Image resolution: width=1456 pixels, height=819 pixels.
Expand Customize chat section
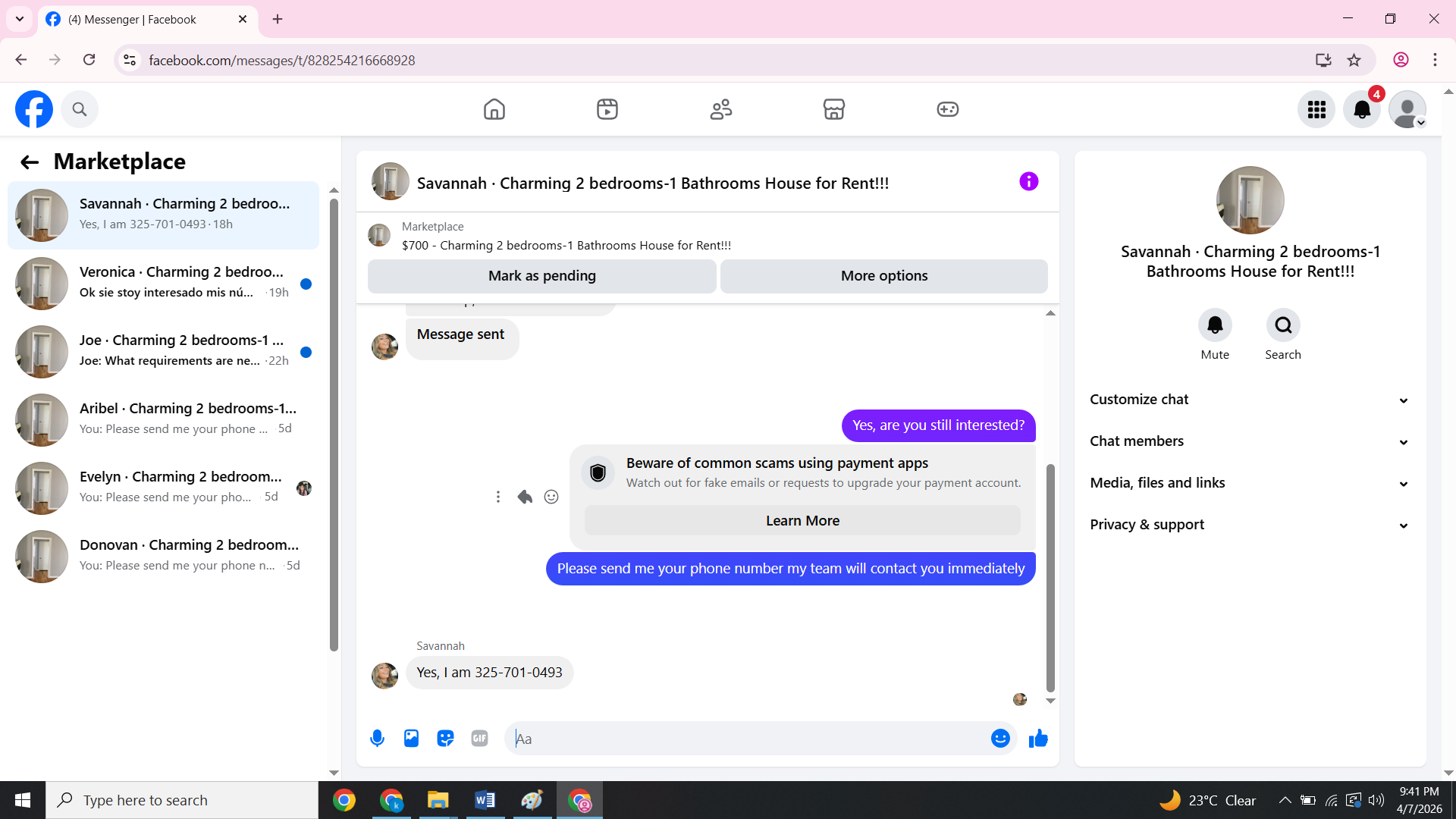1250,400
